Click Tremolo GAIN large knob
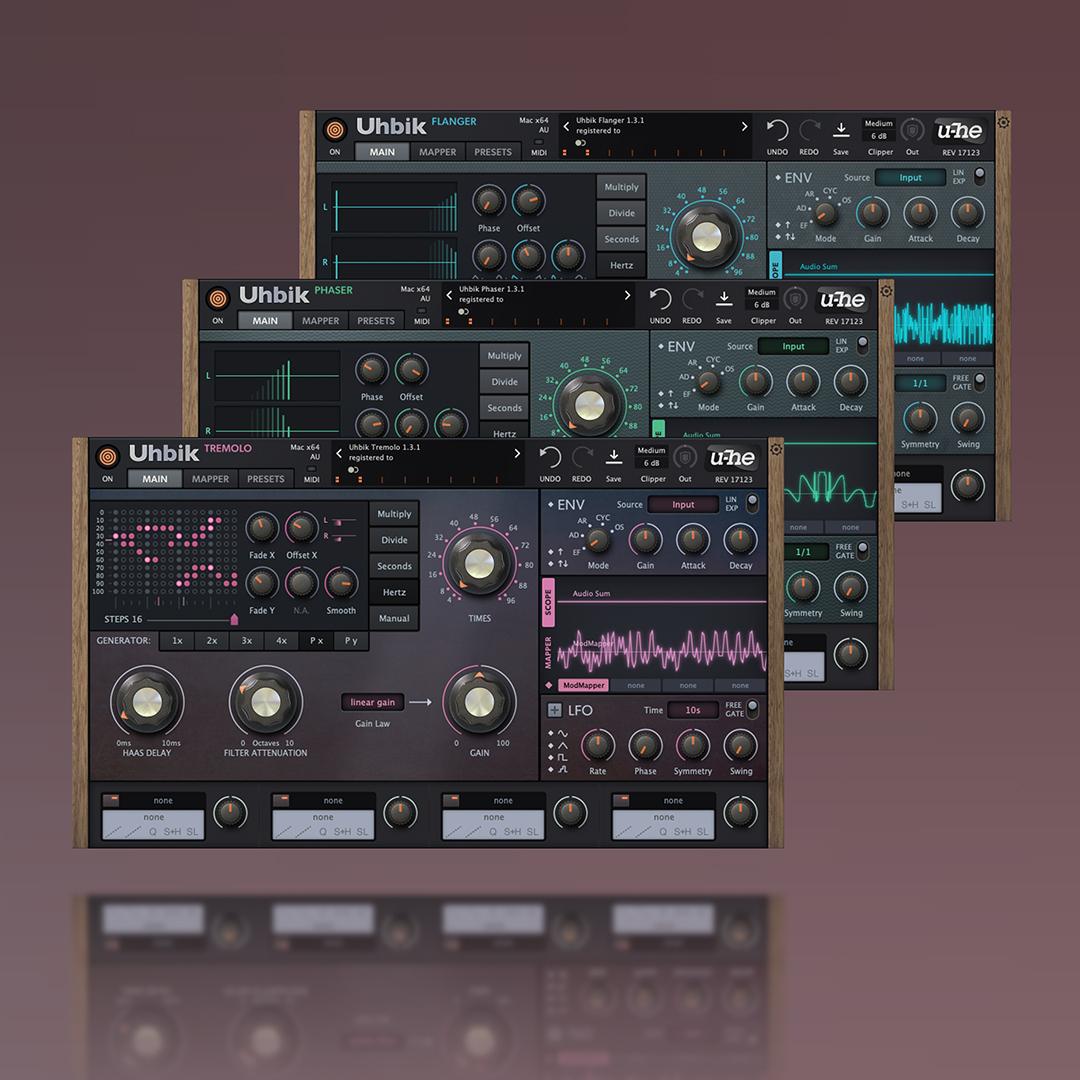 479,703
